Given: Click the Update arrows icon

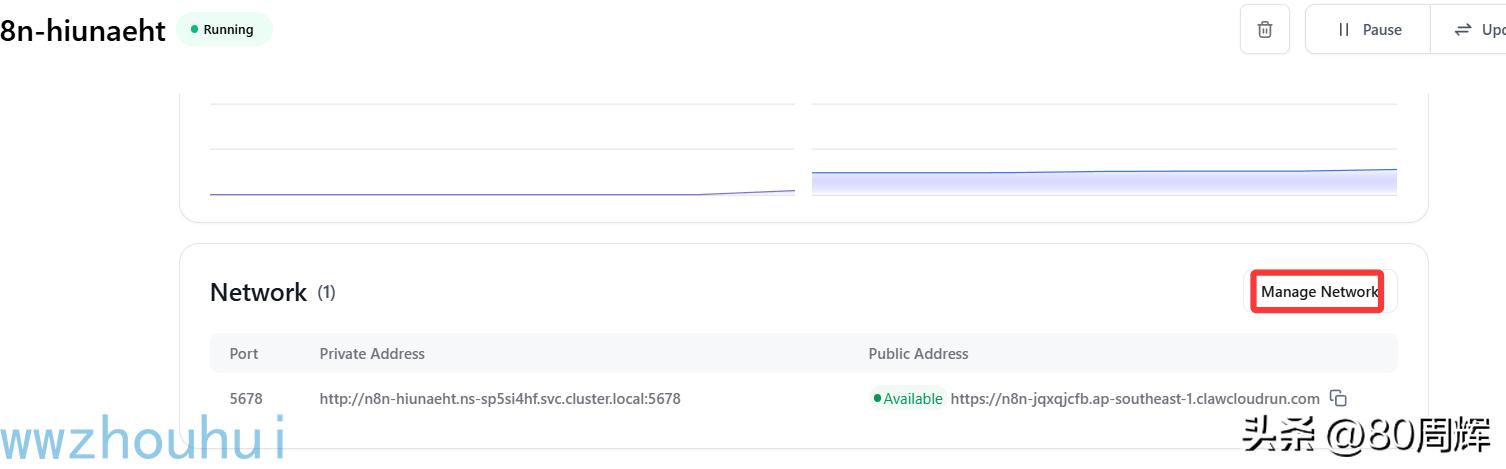Looking at the screenshot, I should coord(1463,30).
